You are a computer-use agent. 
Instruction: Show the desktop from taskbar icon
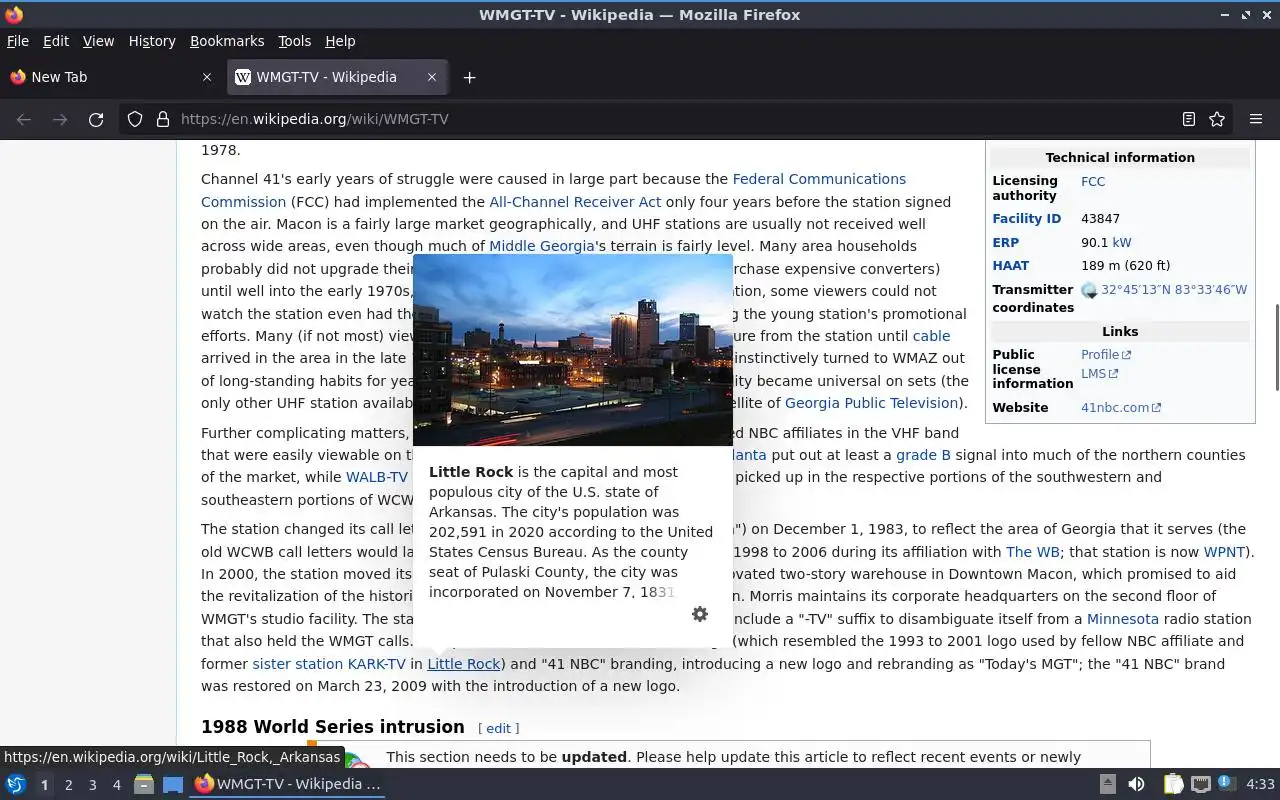tap(173, 784)
